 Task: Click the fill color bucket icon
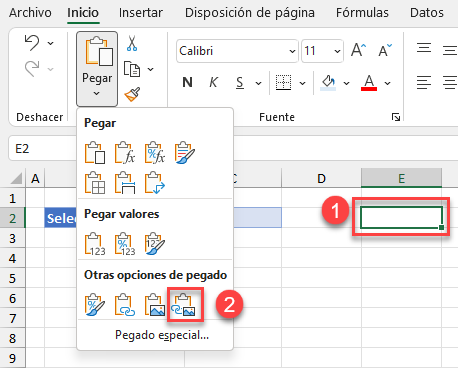pyautogui.click(x=328, y=82)
